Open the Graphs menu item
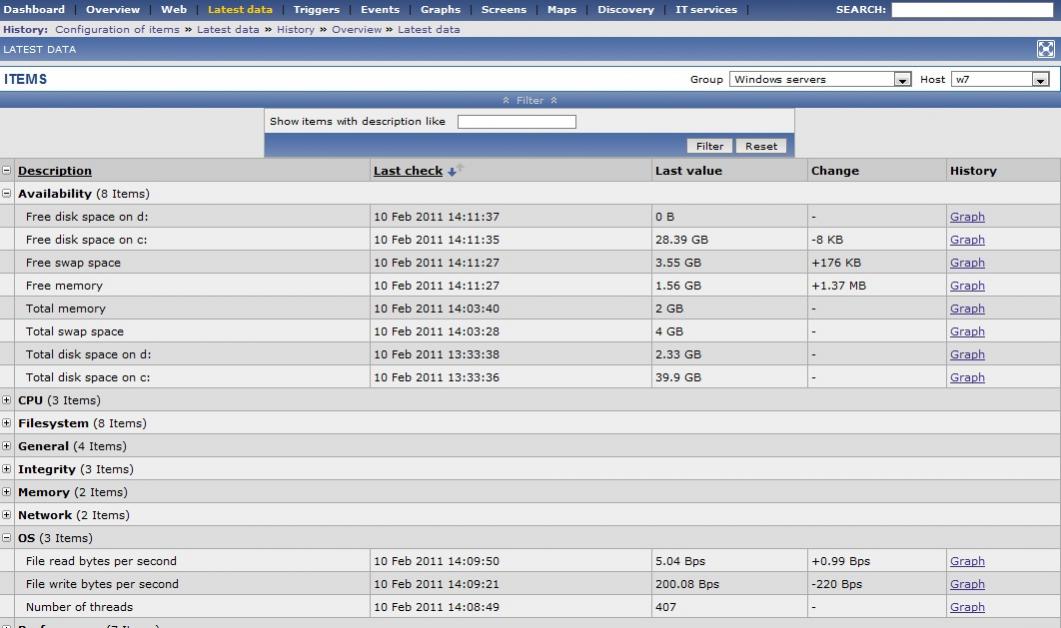 pos(440,9)
